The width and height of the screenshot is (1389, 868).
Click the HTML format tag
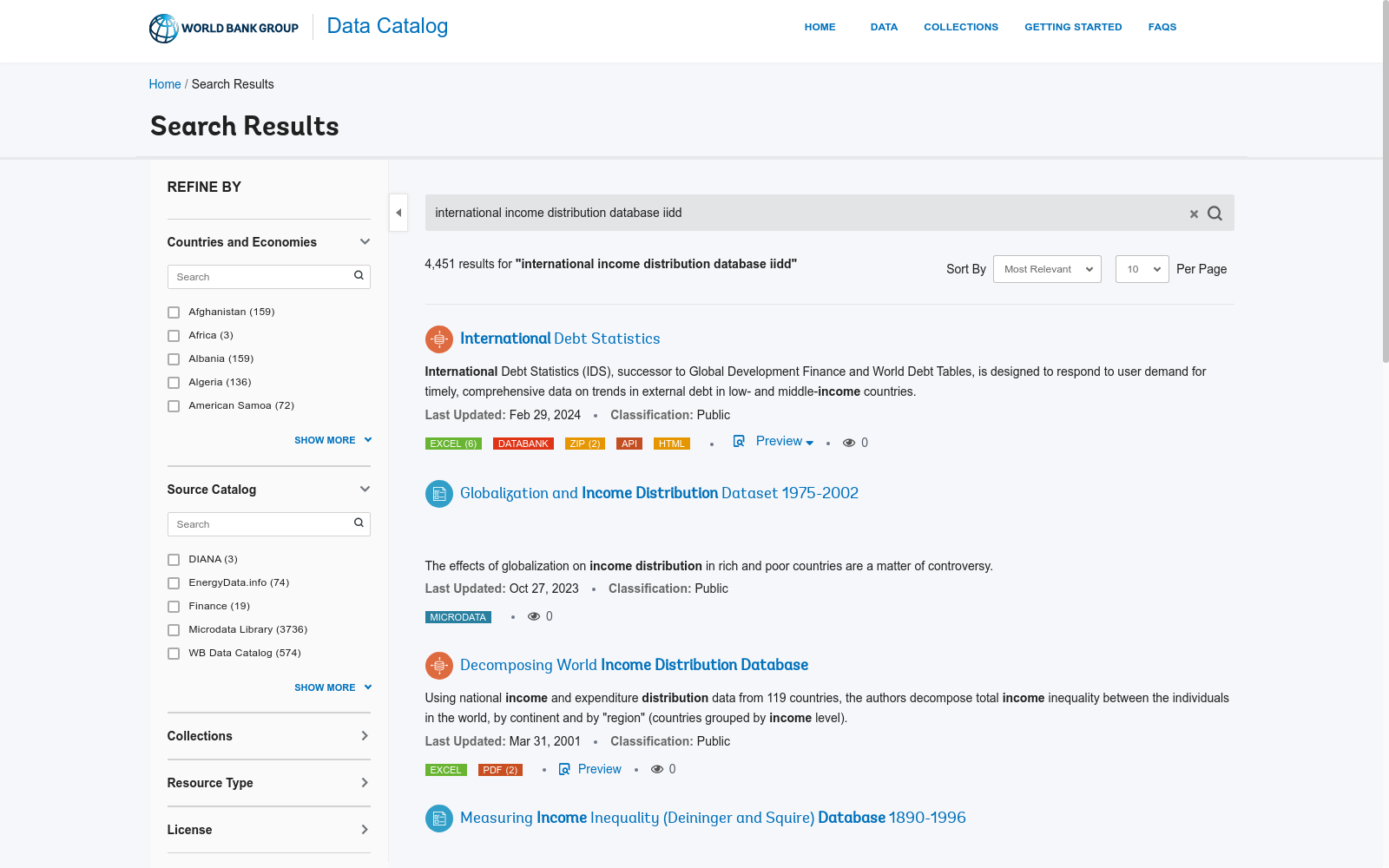pyautogui.click(x=672, y=444)
